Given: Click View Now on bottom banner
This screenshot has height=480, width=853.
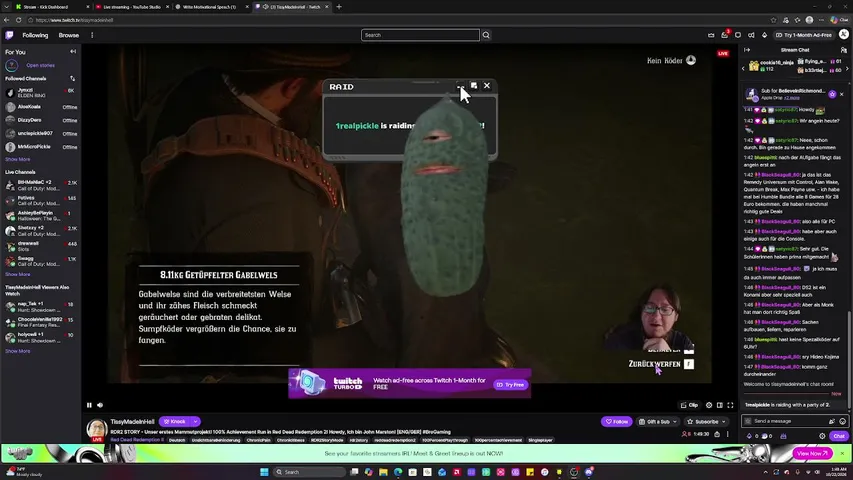Looking at the screenshot, I should point(812,453).
